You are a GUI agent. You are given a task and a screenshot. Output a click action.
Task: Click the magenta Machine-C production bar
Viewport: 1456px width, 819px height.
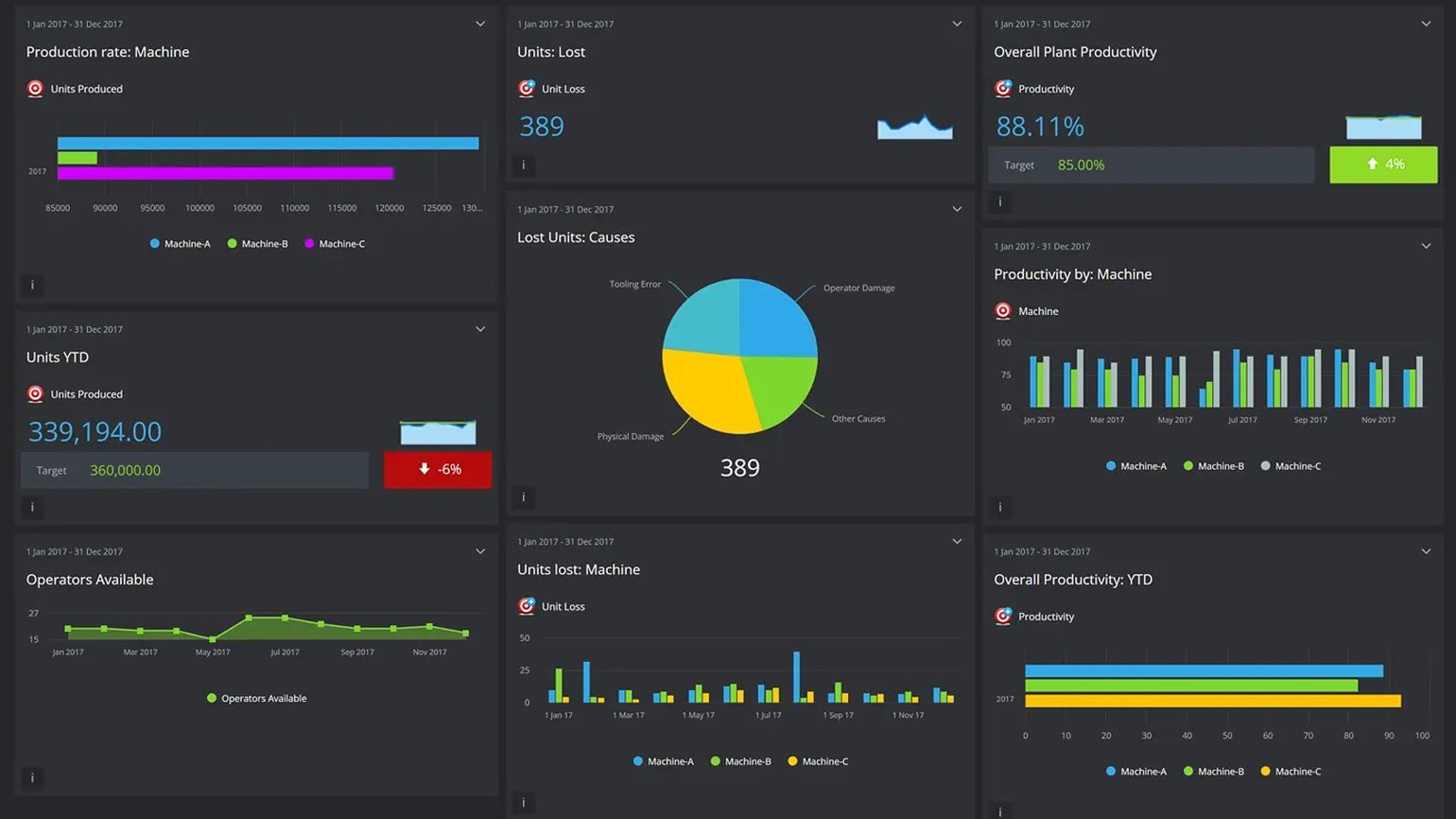tap(225, 173)
